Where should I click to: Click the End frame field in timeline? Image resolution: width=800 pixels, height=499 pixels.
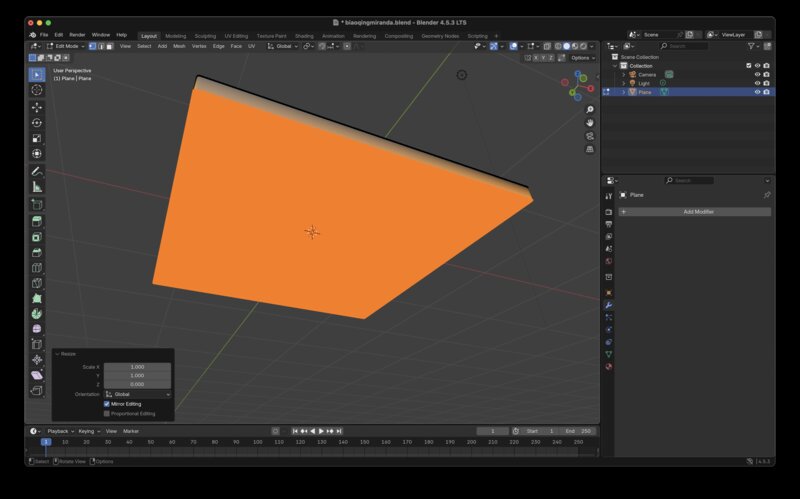click(x=577, y=430)
